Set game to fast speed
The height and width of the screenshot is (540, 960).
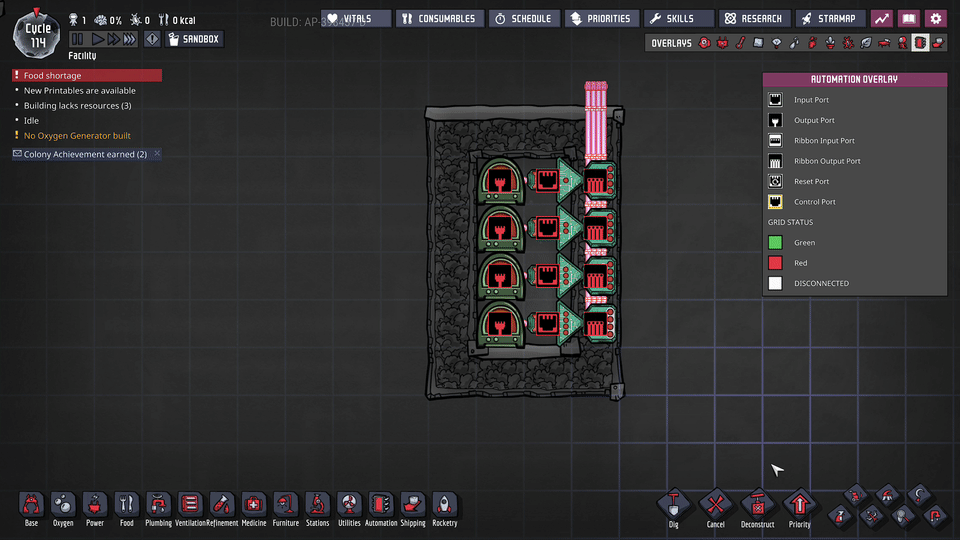point(113,39)
